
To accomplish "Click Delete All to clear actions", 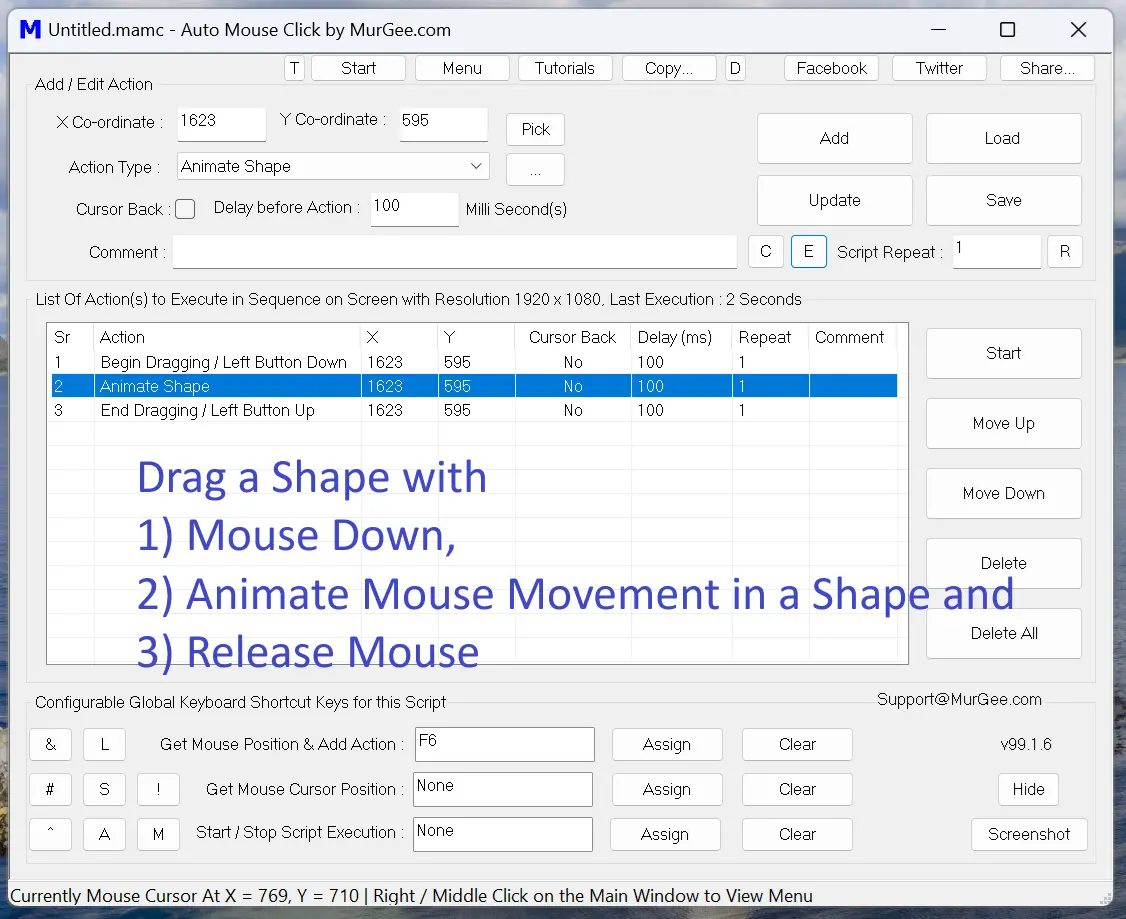I will point(1003,633).
